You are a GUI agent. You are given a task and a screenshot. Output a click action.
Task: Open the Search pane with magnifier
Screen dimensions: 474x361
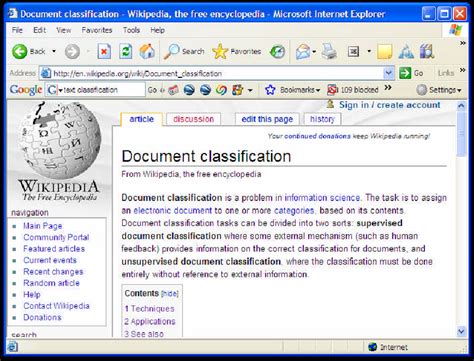(184, 51)
